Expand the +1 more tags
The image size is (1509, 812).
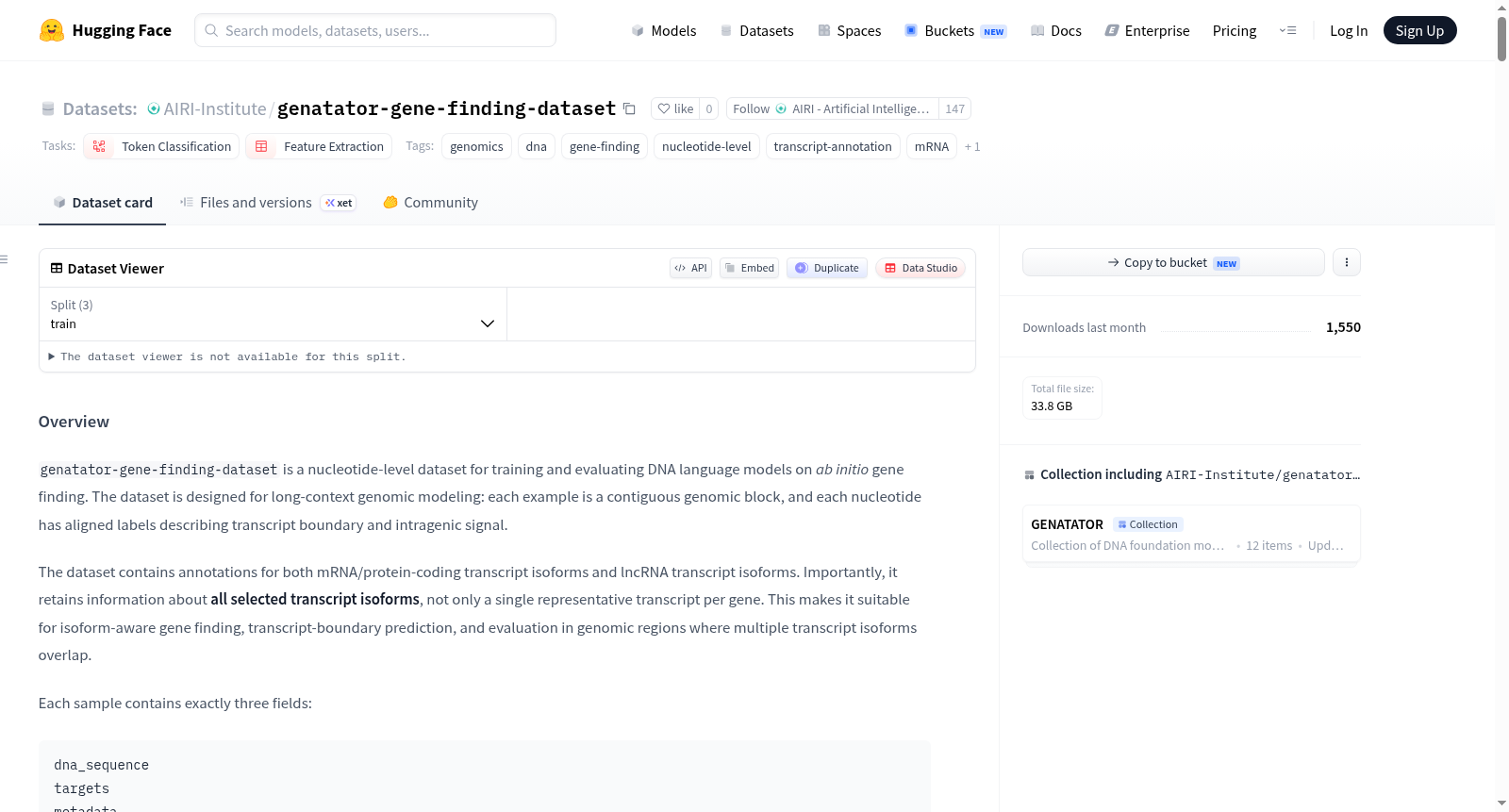click(x=972, y=146)
